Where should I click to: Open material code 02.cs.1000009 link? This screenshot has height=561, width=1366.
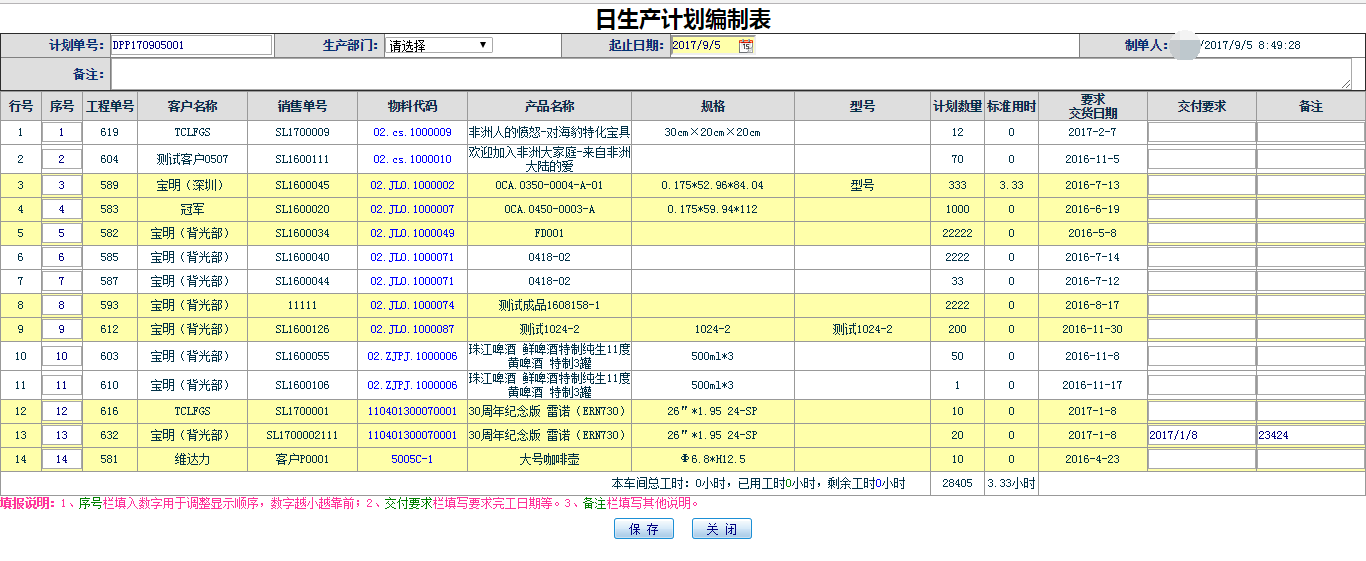click(412, 132)
